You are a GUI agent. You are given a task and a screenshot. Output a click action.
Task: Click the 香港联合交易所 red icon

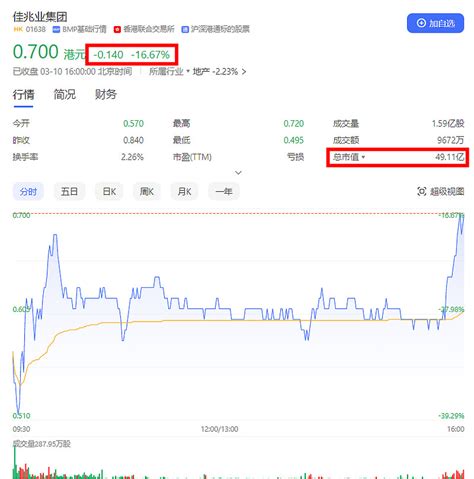click(x=117, y=29)
